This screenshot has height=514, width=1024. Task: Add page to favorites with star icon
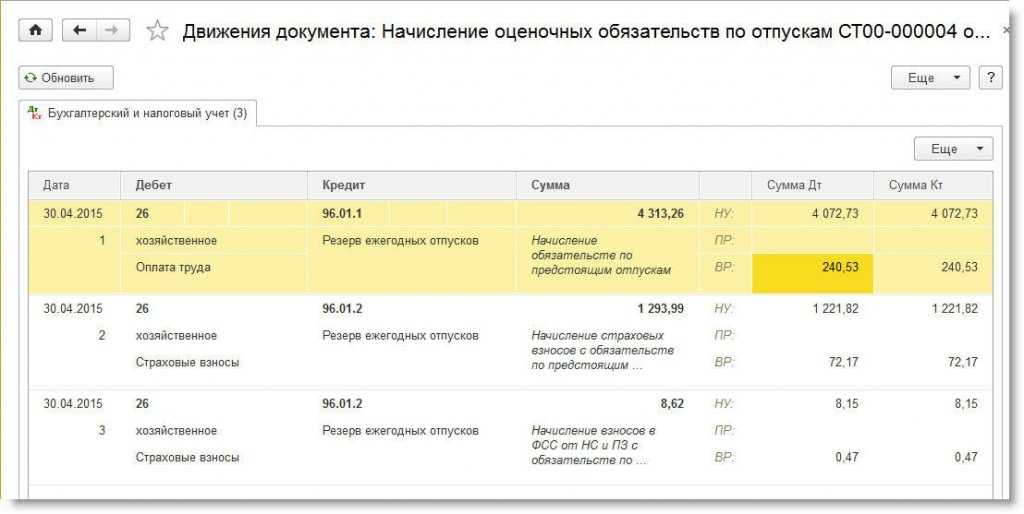click(x=157, y=31)
